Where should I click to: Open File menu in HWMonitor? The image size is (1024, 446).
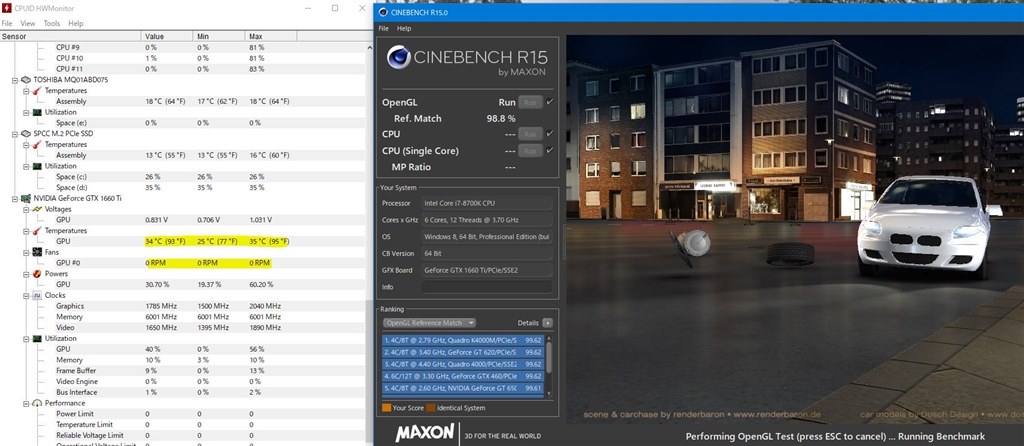(x=7, y=24)
